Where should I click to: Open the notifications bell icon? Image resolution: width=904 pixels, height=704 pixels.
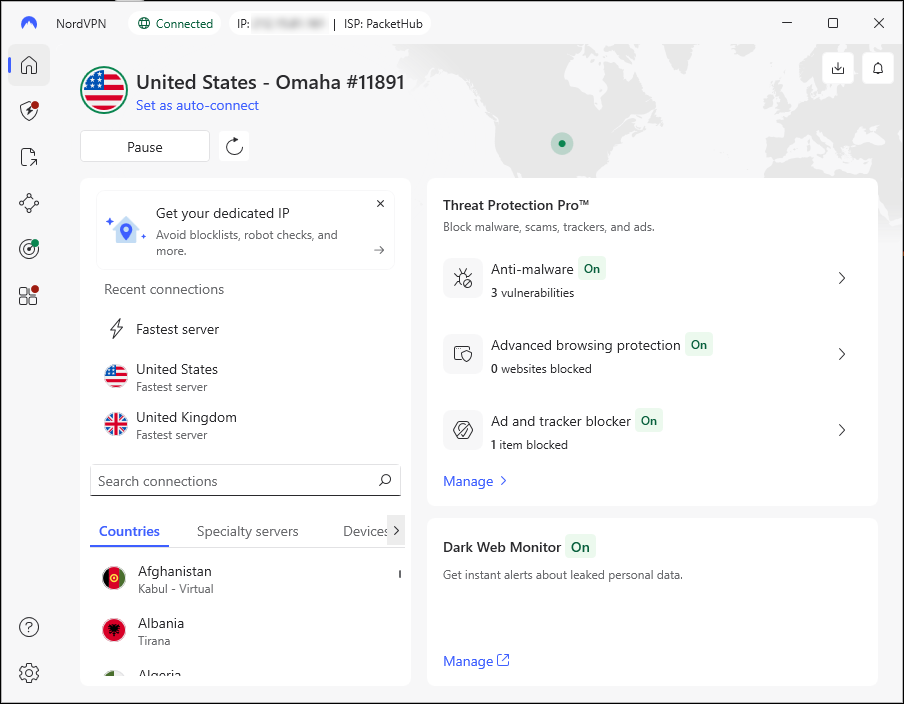(877, 68)
